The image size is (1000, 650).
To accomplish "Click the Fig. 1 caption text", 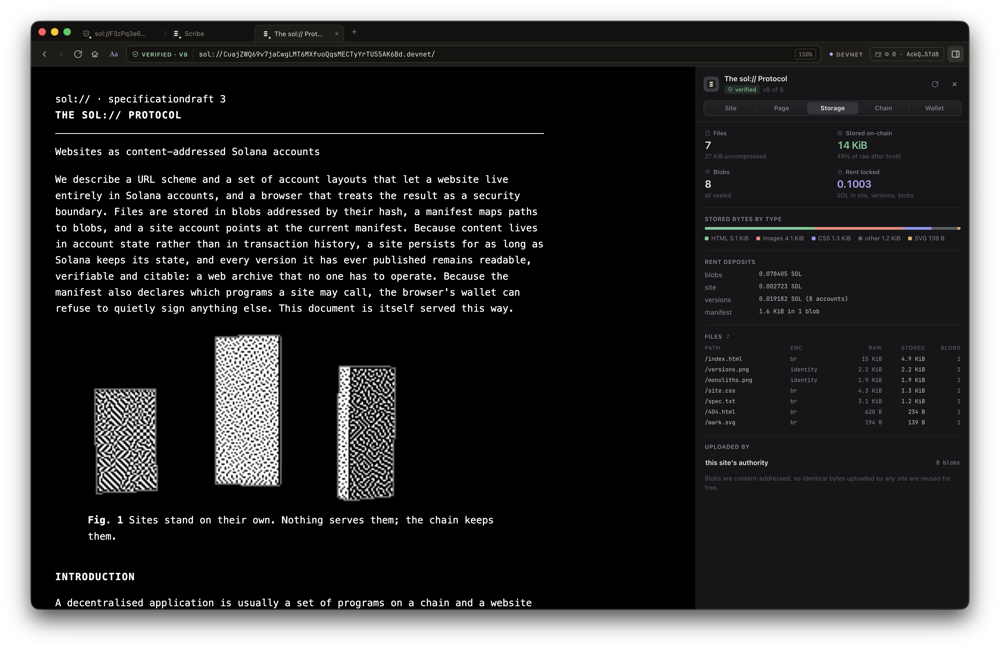I will point(290,528).
